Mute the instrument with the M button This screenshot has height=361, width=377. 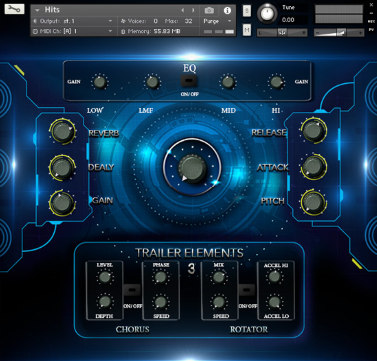pyautogui.click(x=247, y=30)
